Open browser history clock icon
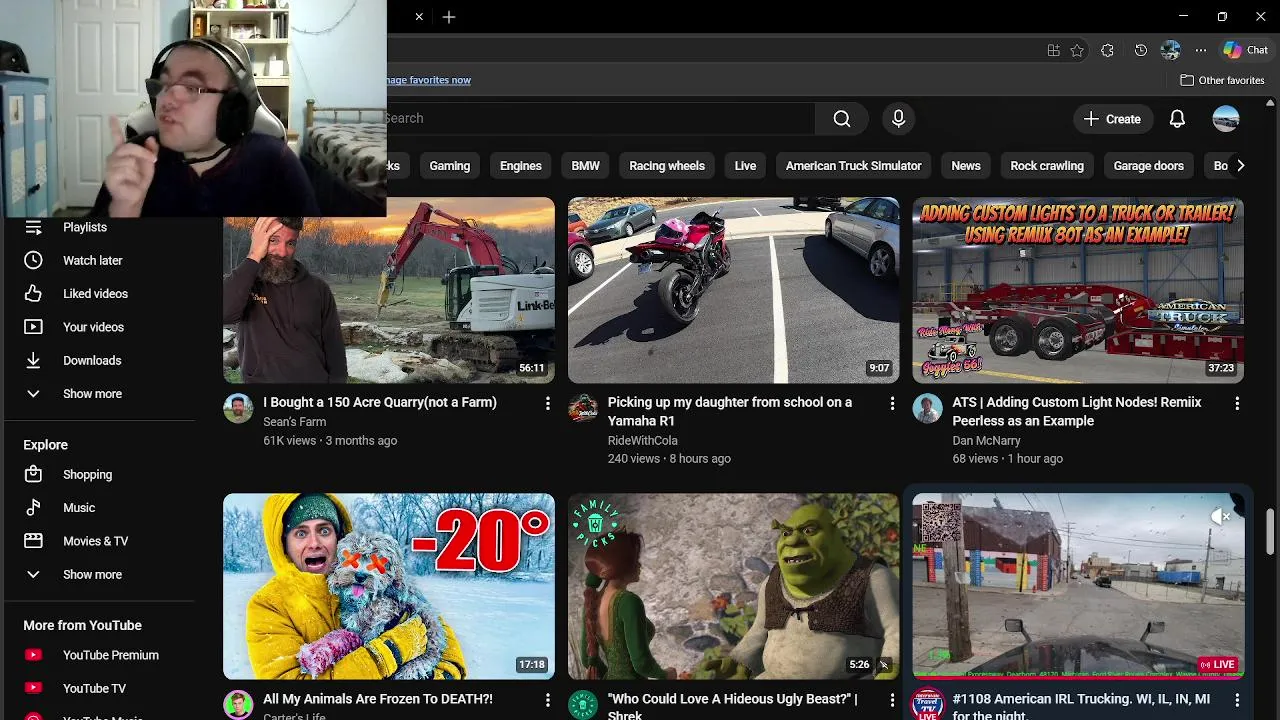The image size is (1280, 720). click(x=1141, y=50)
